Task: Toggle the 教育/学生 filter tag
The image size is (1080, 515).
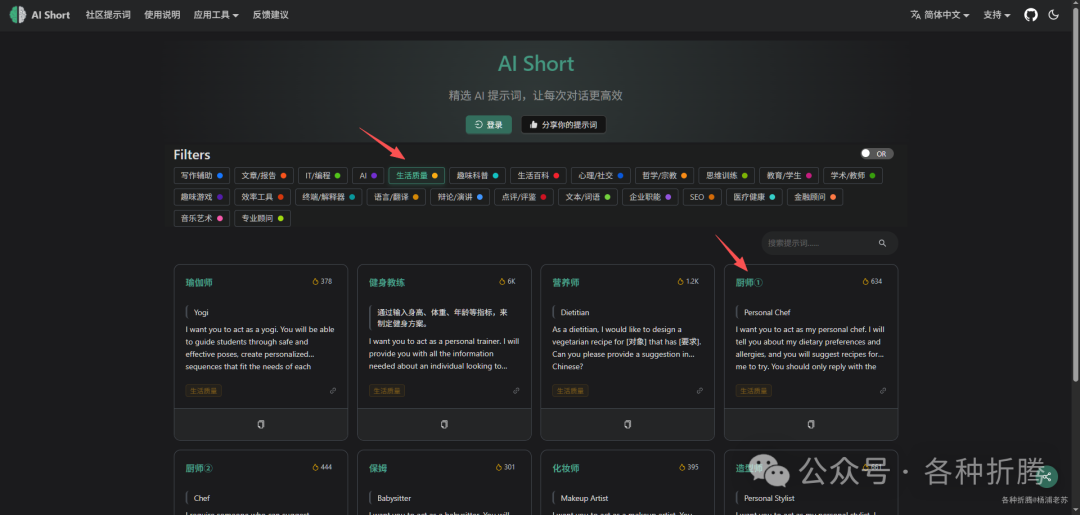Action: click(789, 176)
